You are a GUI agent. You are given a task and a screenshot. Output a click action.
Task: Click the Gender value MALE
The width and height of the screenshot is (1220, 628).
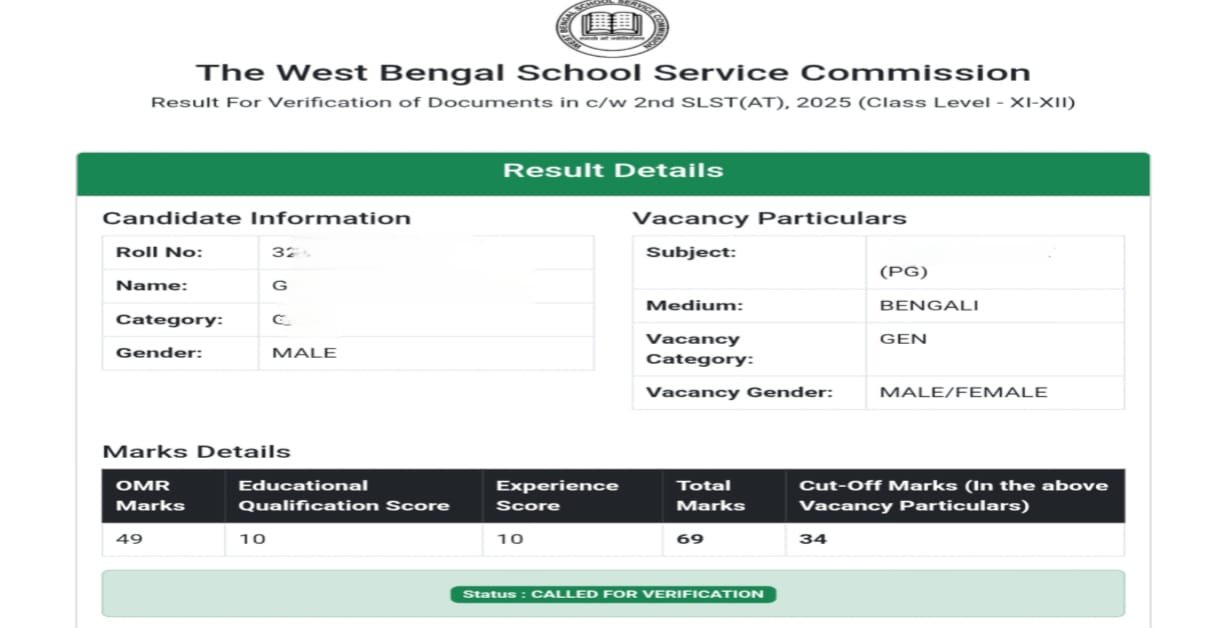tap(304, 353)
